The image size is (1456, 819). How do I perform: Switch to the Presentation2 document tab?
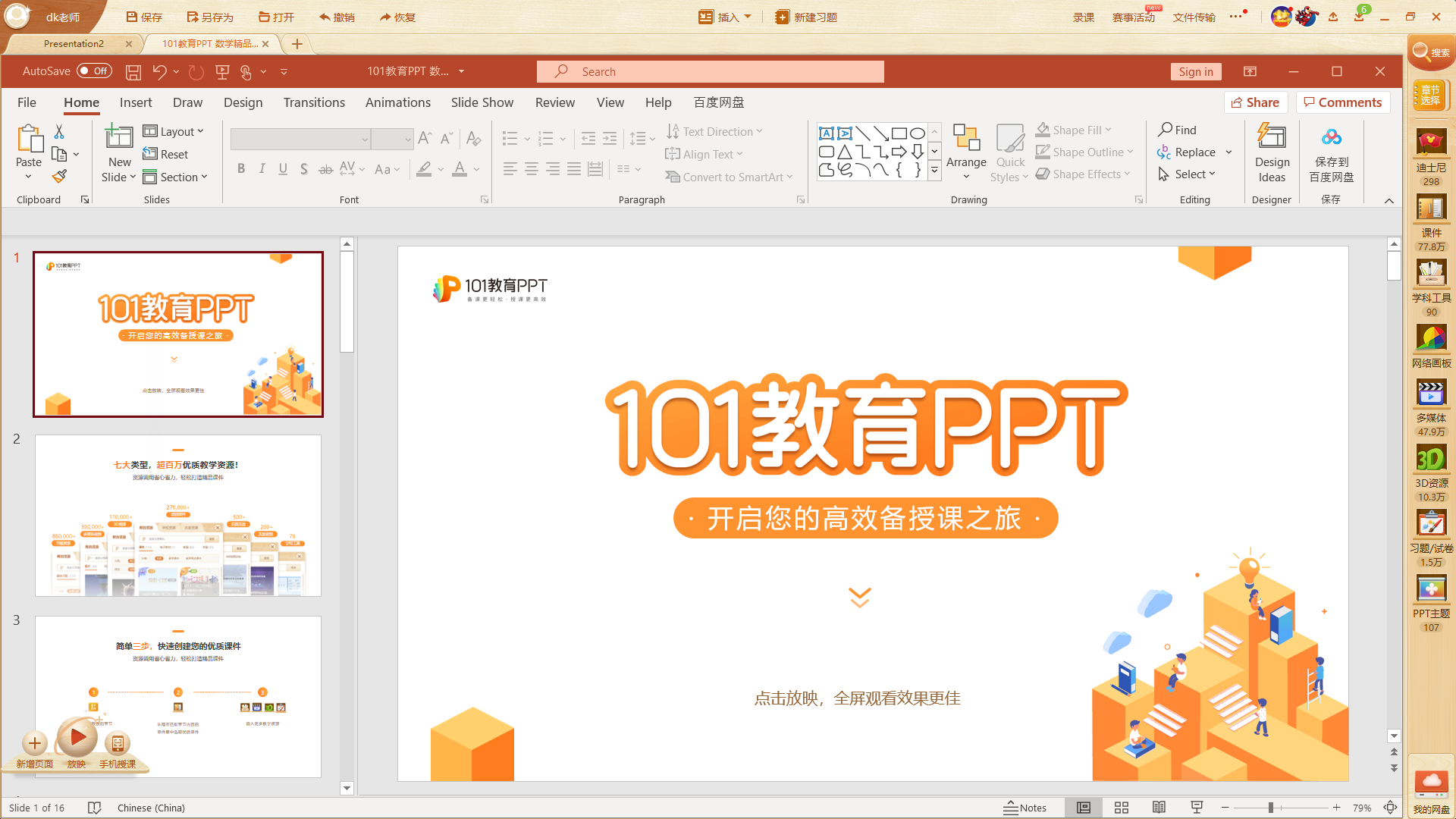(x=74, y=44)
